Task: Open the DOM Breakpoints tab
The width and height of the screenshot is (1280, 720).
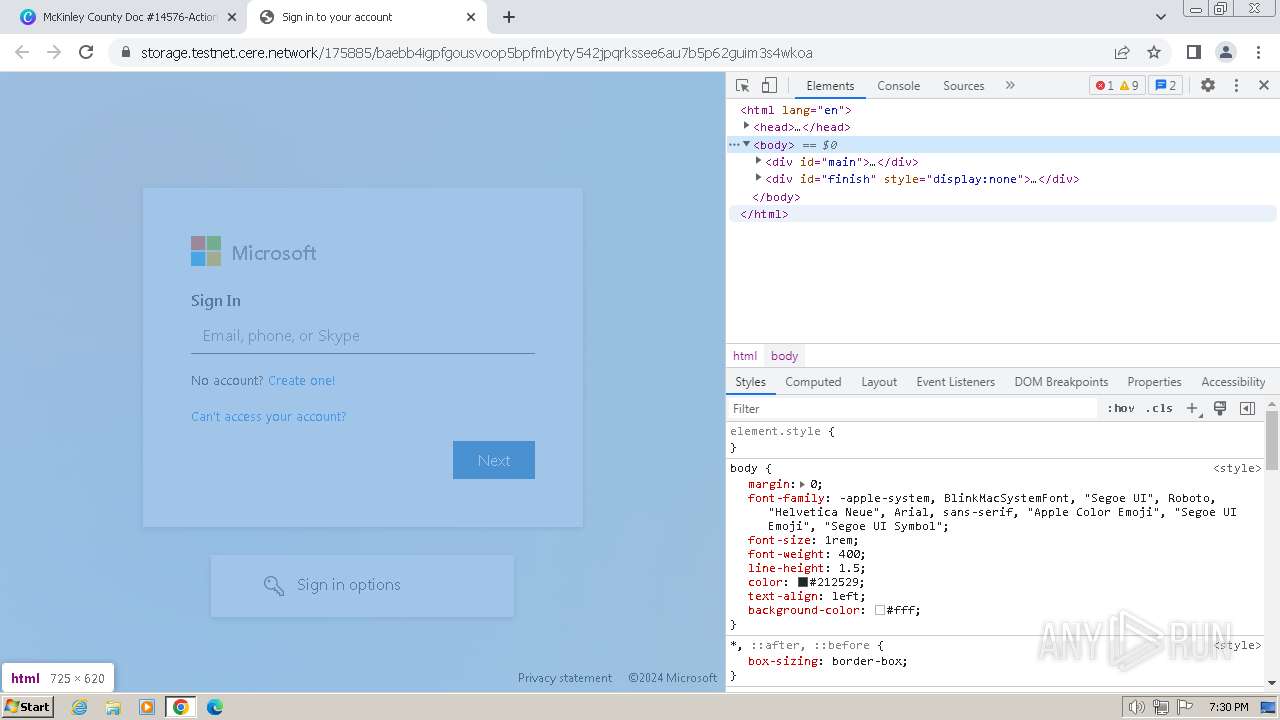Action: [x=1061, y=382]
